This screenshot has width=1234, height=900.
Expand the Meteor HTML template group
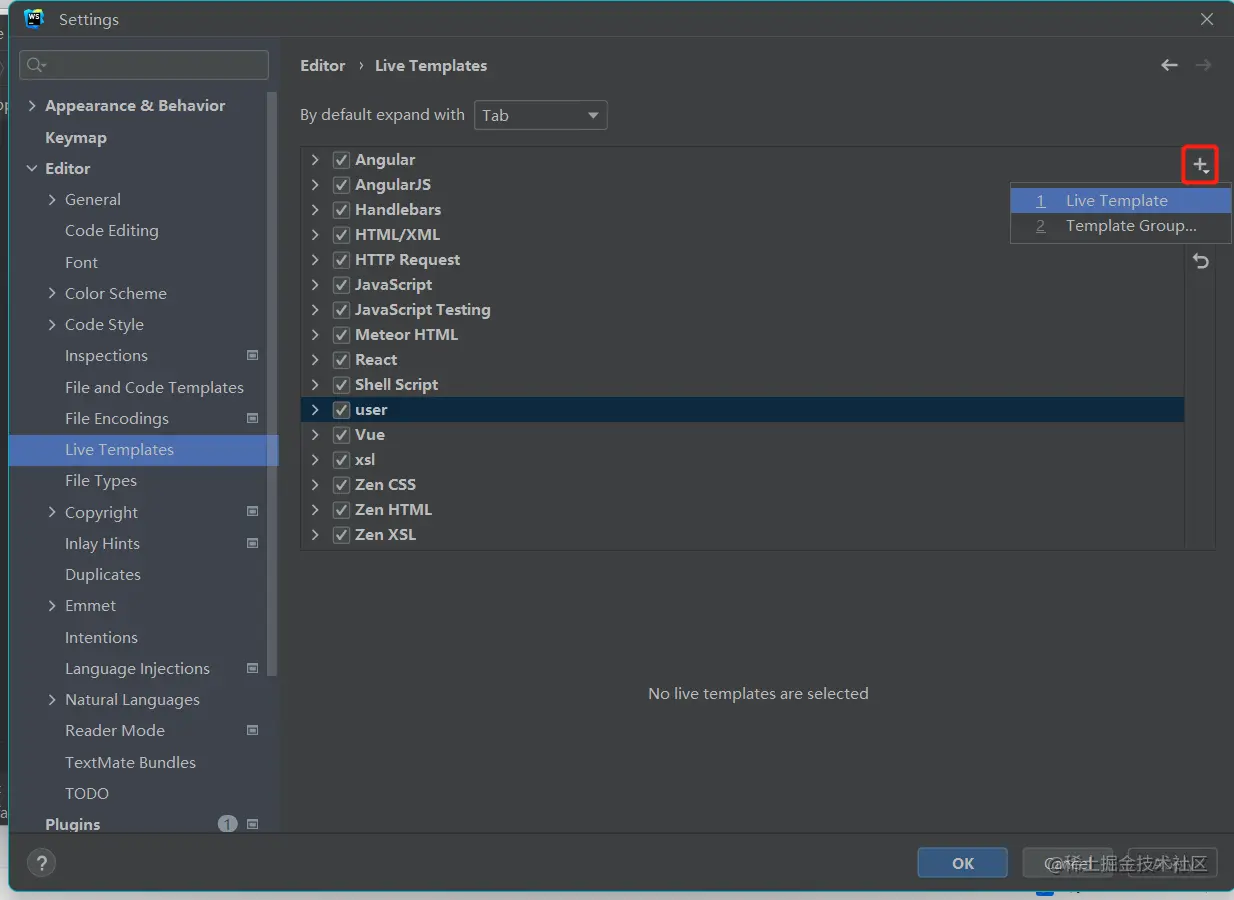click(315, 335)
